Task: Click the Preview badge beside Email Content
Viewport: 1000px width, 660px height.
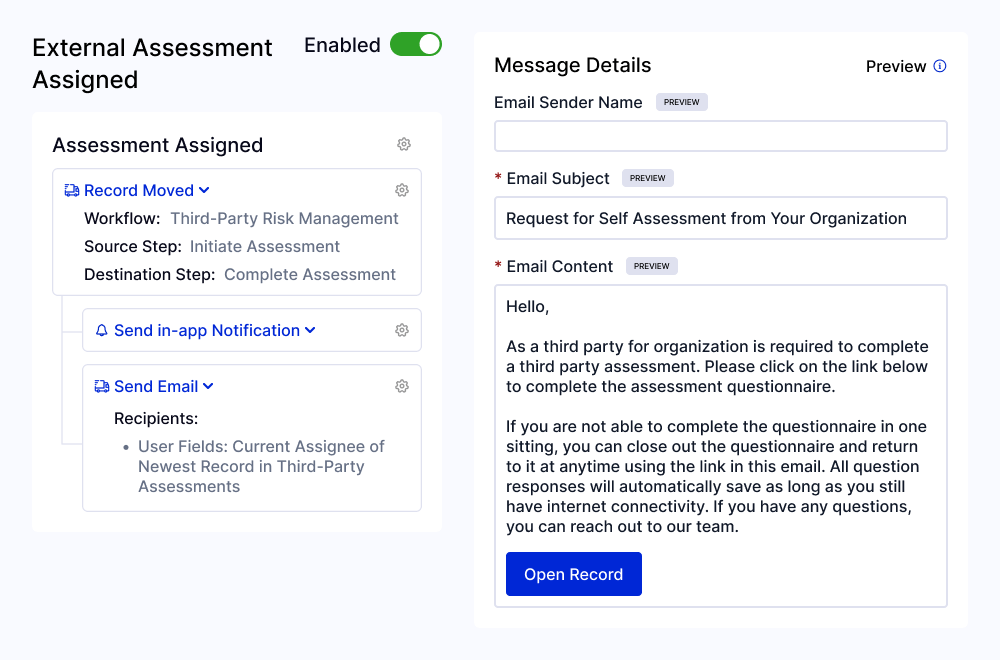Action: 651,266
